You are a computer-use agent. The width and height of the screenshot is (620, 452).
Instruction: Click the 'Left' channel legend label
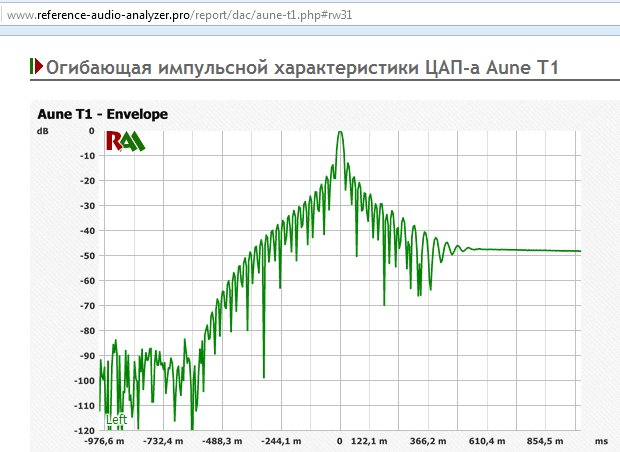click(116, 420)
